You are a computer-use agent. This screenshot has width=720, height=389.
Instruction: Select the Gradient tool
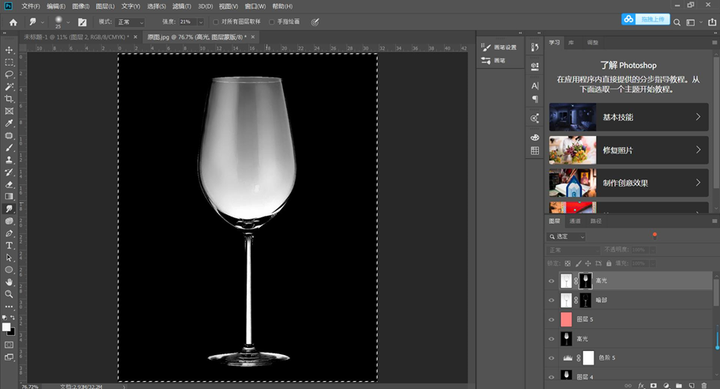(x=9, y=197)
